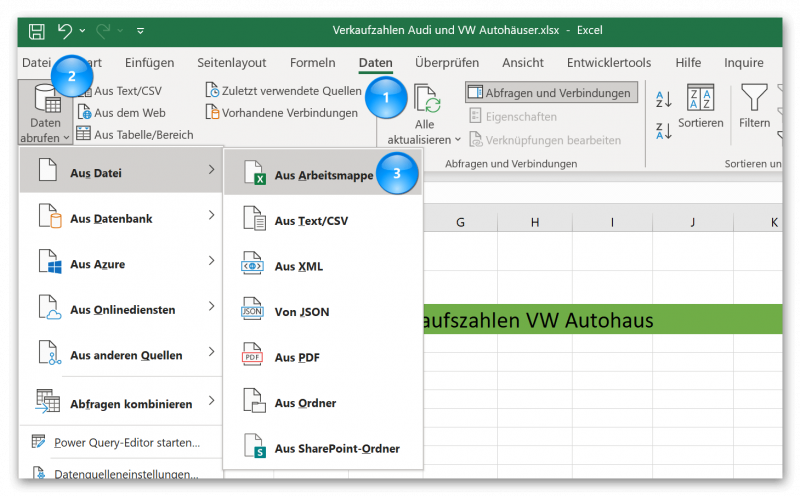
Task: Toggle the Abfragen und Verbindungen pane
Action: click(552, 93)
